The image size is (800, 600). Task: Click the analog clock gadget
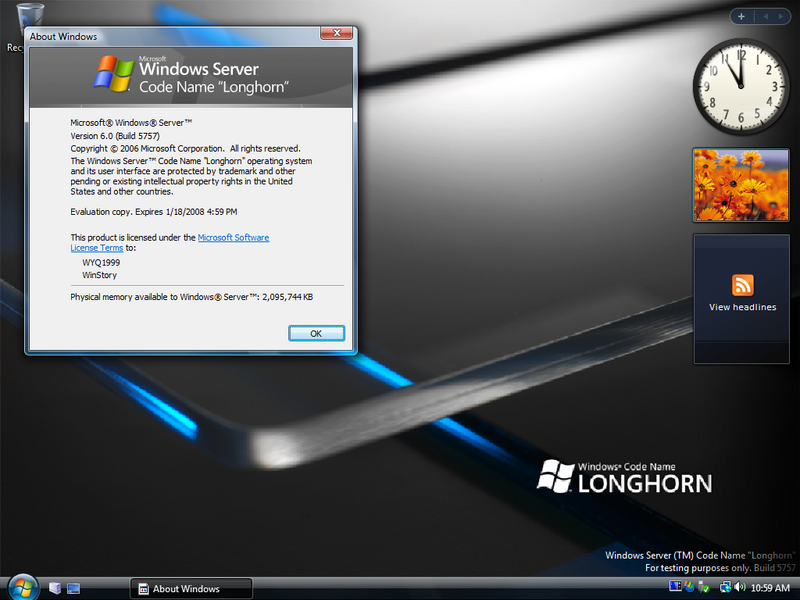point(740,87)
